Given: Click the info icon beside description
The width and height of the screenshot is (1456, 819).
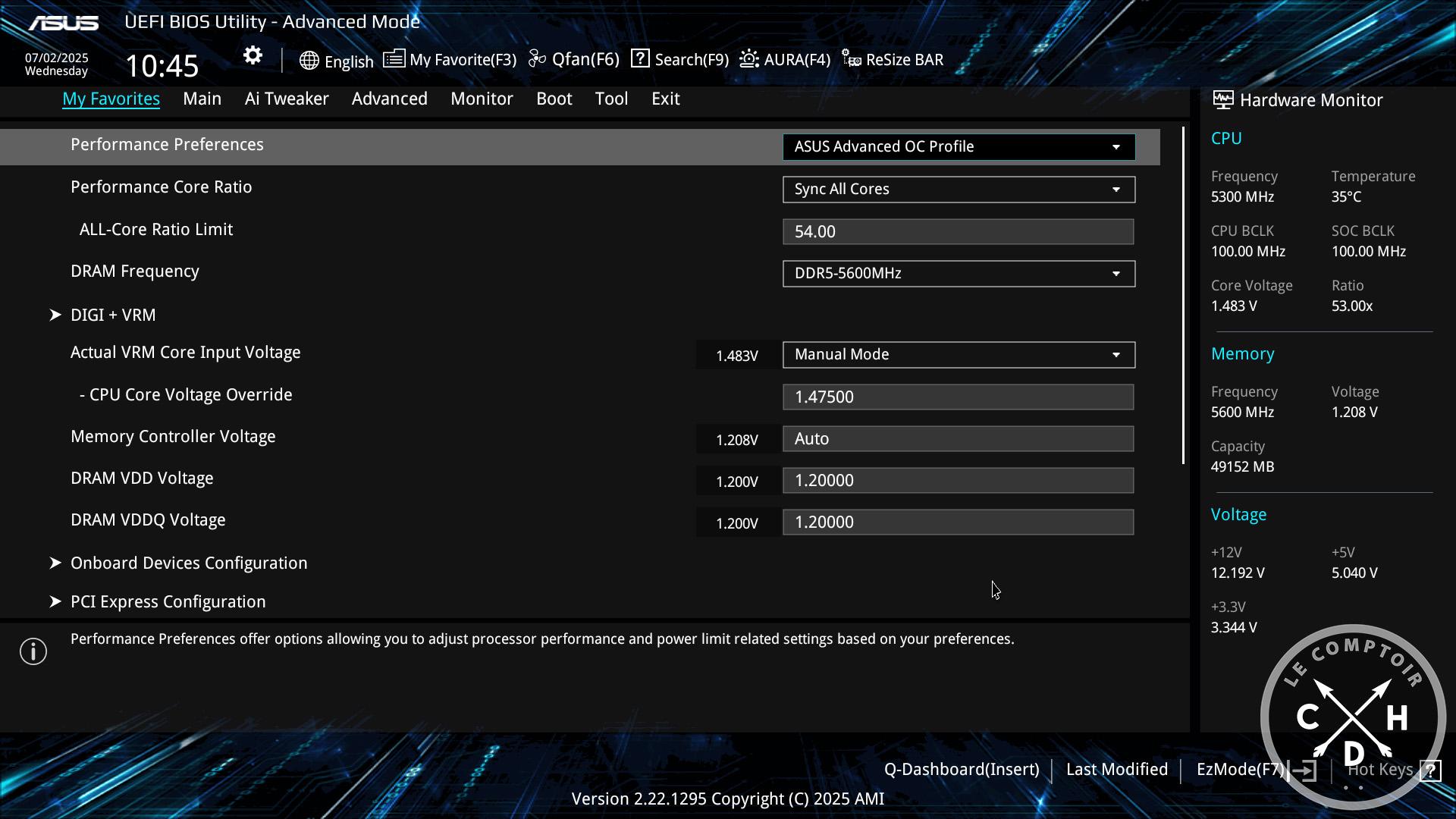Looking at the screenshot, I should click(x=33, y=651).
